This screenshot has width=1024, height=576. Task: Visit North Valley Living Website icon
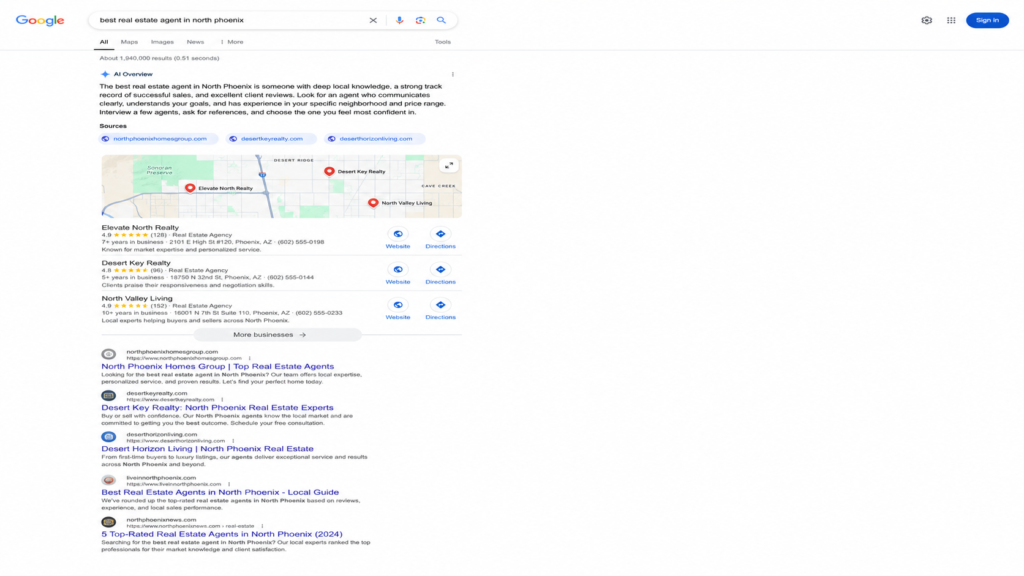[398, 305]
